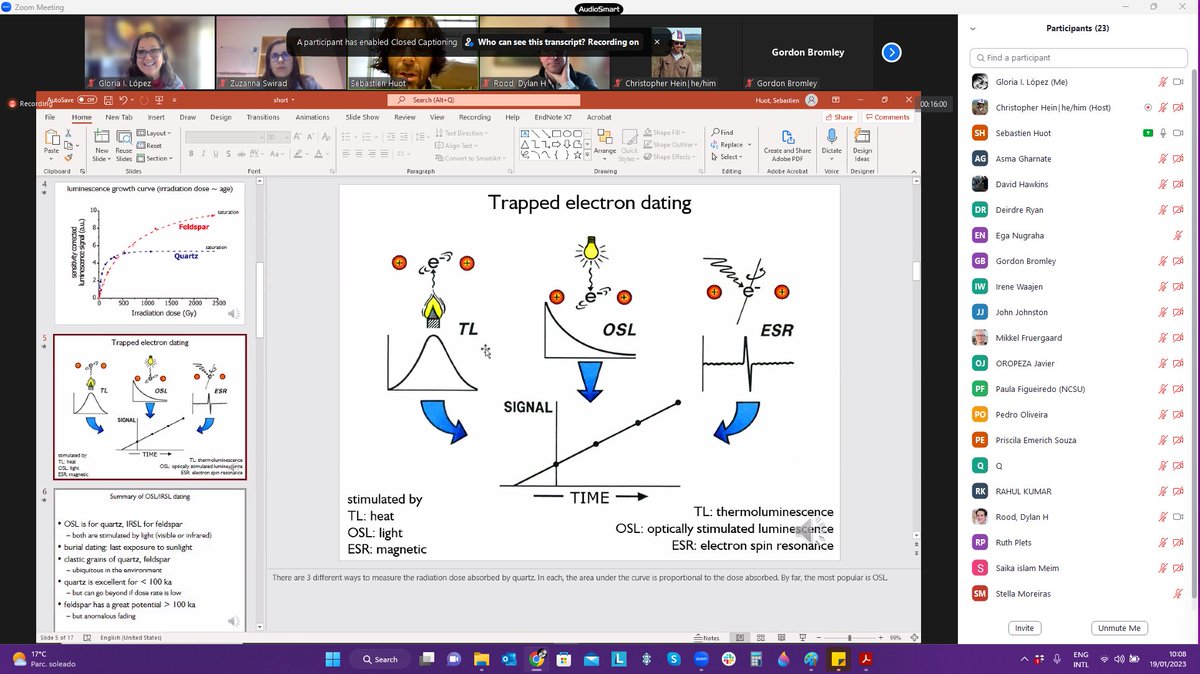
Task: Click the Format Painter brush icon
Action: pos(68,157)
